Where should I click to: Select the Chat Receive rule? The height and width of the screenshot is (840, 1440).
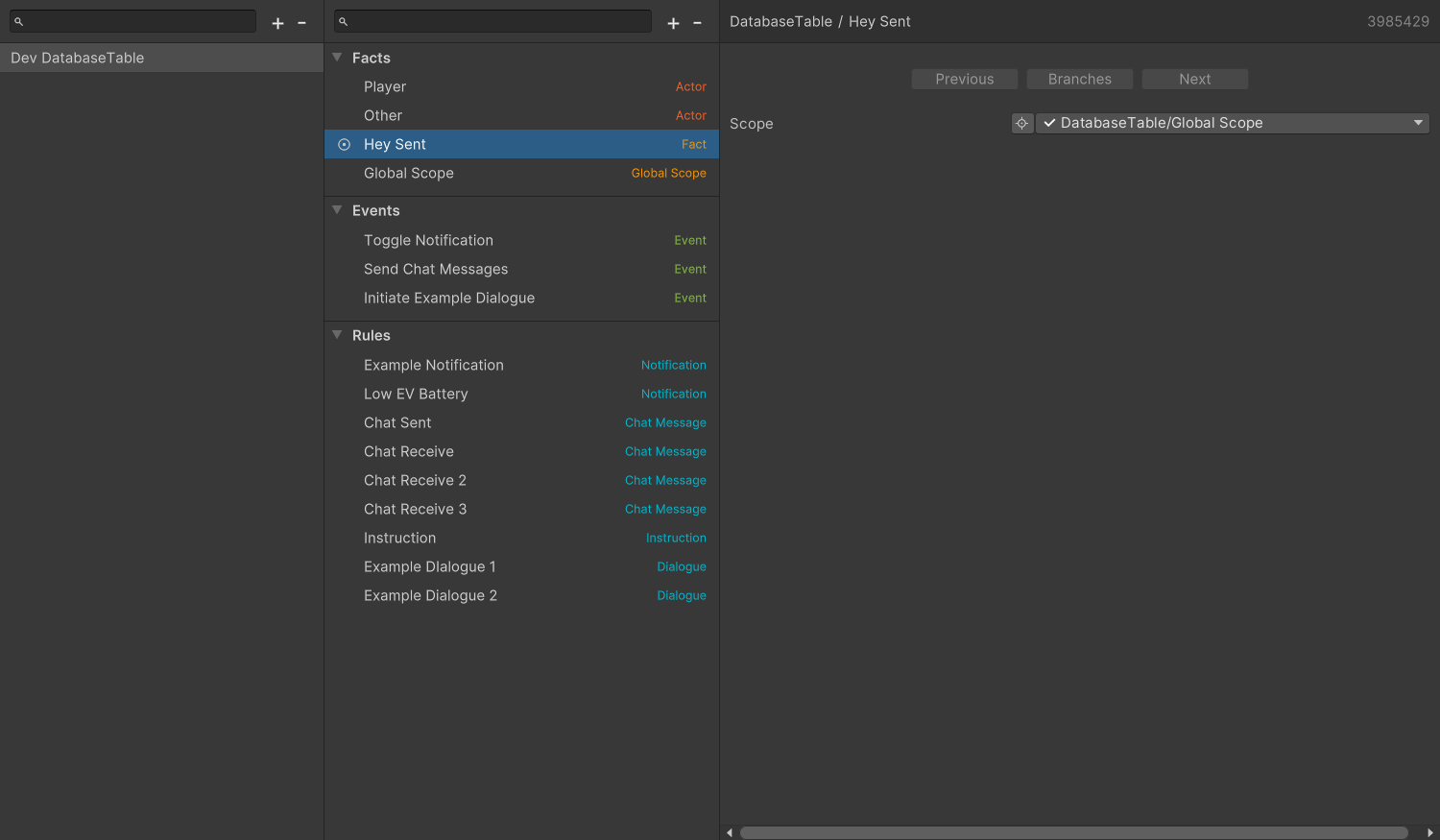tap(521, 451)
